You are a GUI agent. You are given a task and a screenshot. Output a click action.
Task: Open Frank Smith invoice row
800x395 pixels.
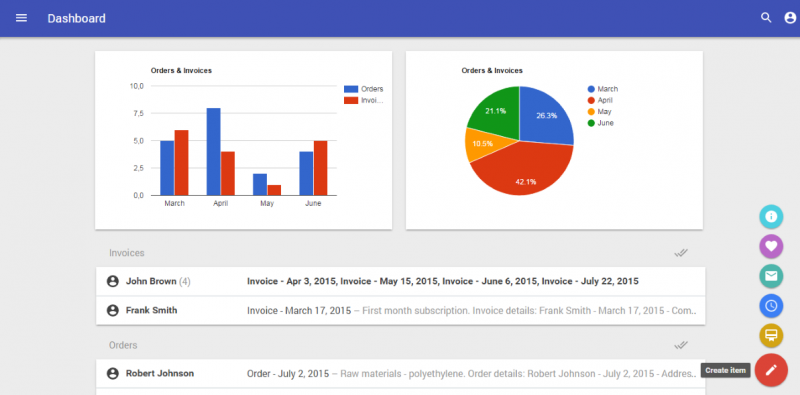pyautogui.click(x=401, y=310)
